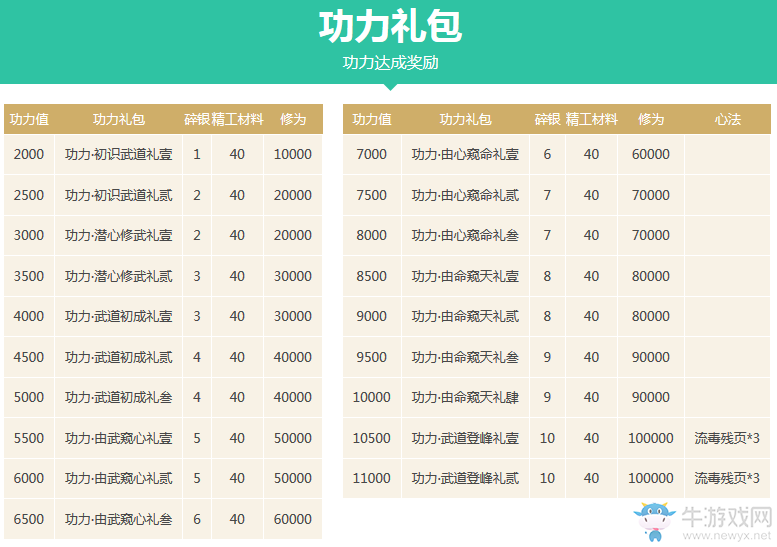Viewport: 777px width, 547px height.
Task: Click the 精工材料 header in the right table
Action: coord(592,119)
